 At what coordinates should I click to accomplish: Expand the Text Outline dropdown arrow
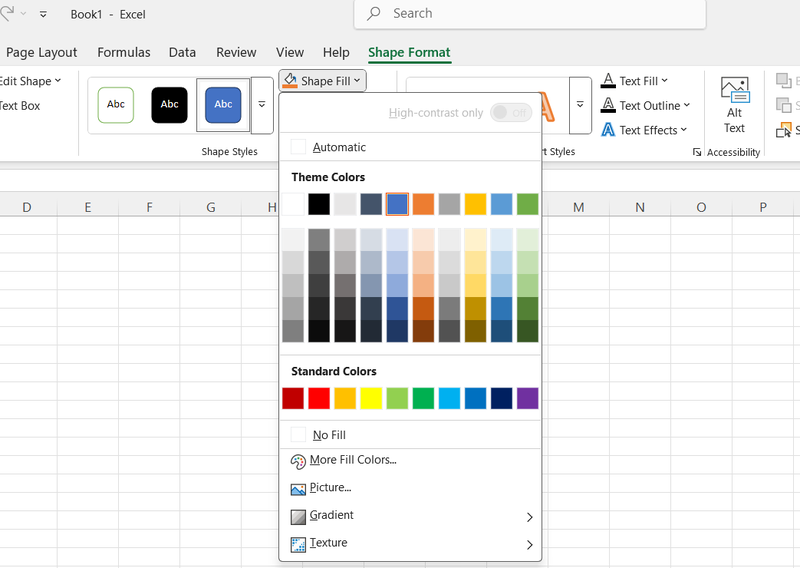tap(687, 105)
